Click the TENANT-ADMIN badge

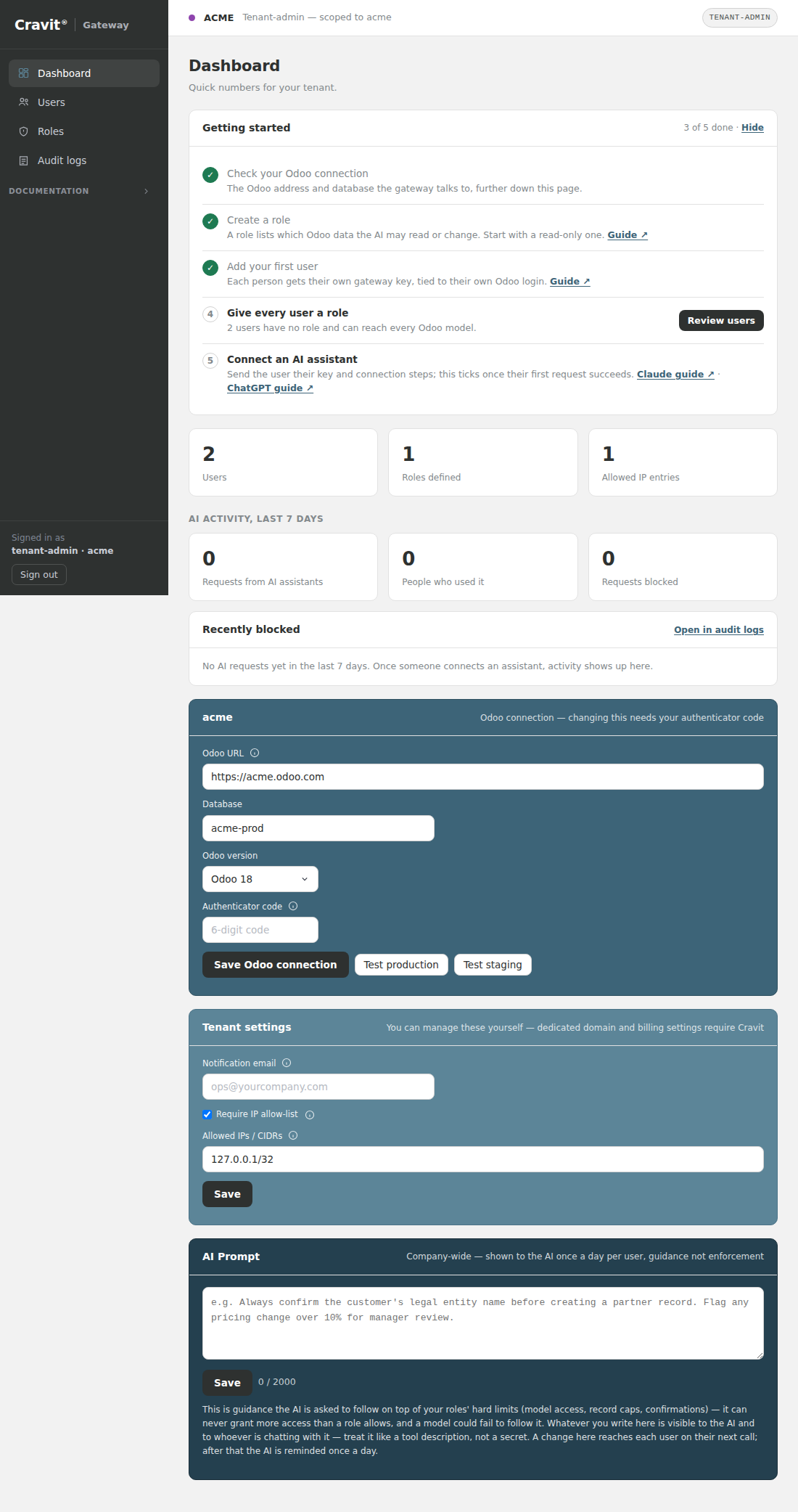(740, 17)
